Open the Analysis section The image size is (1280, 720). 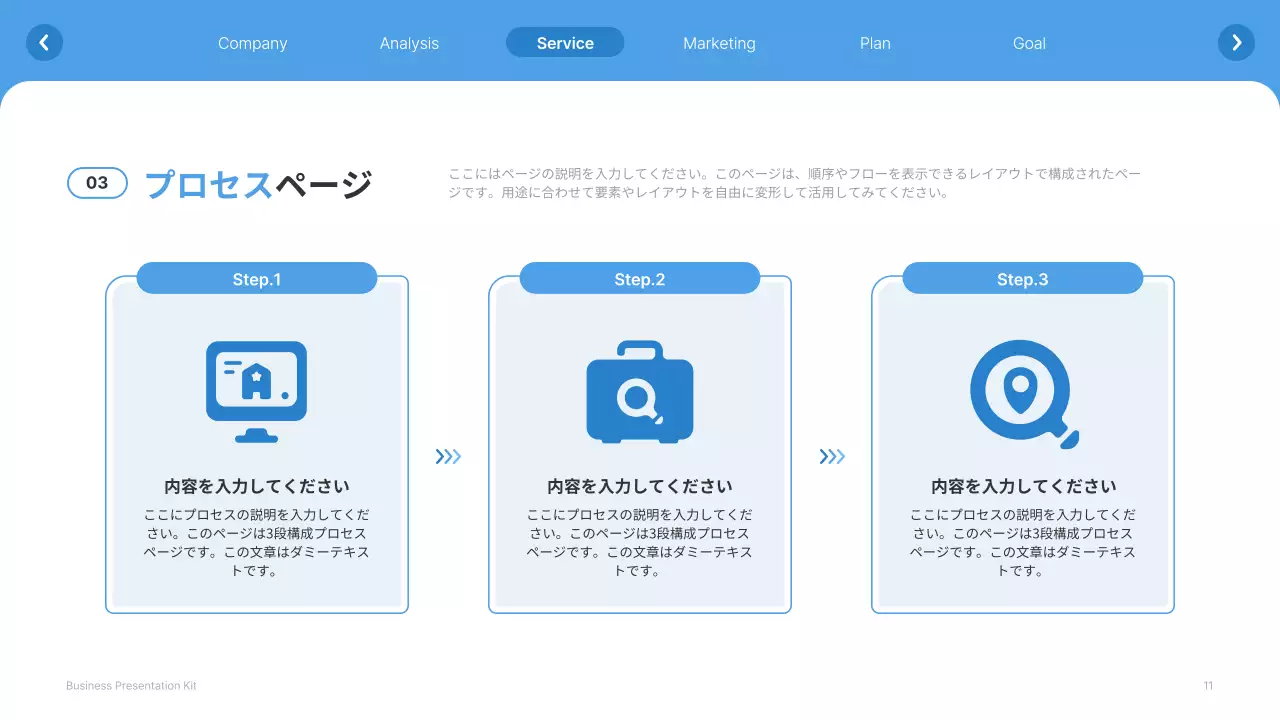point(409,43)
